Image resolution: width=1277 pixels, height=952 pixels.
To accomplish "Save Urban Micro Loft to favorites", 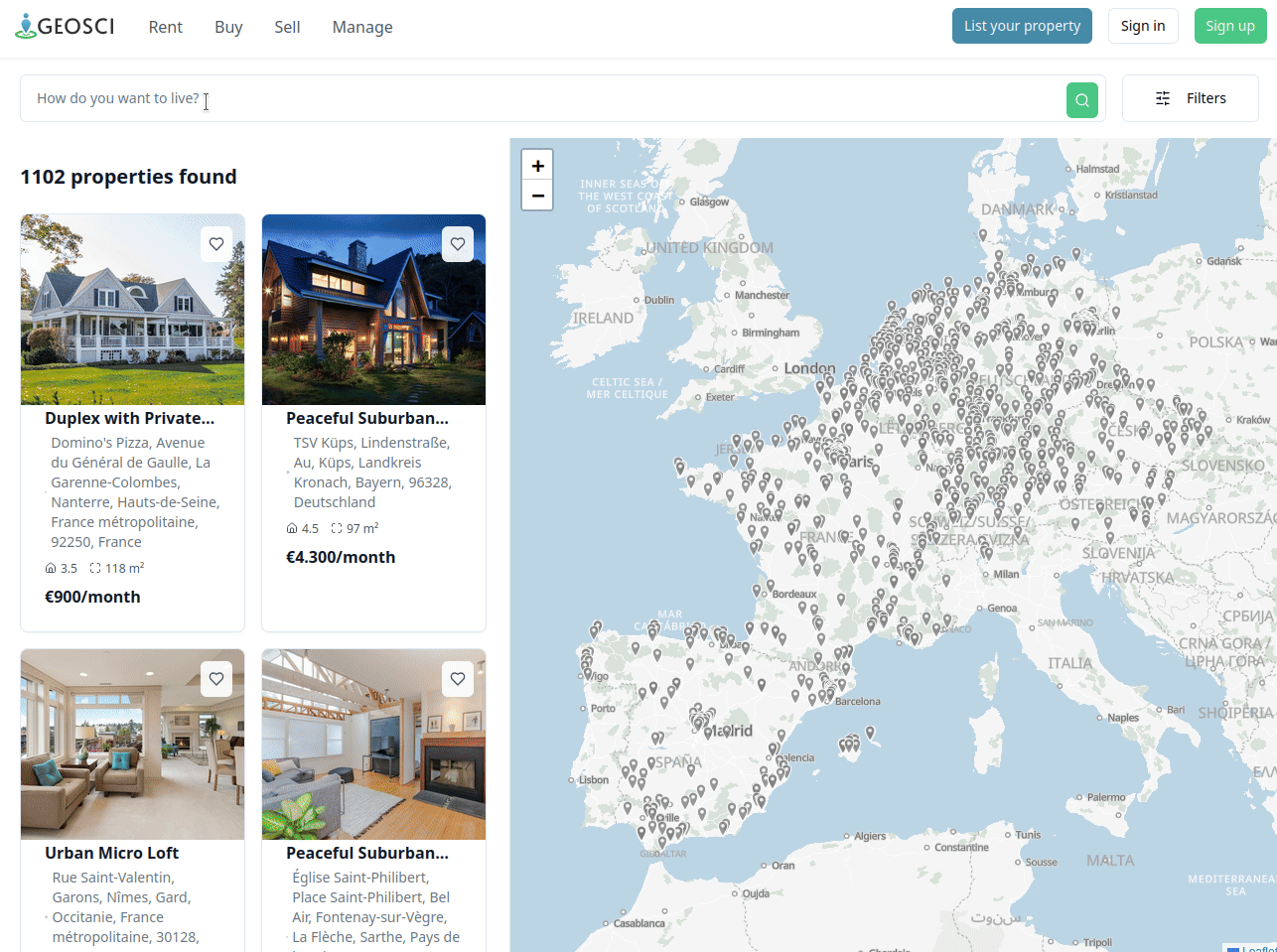I will tap(216, 679).
